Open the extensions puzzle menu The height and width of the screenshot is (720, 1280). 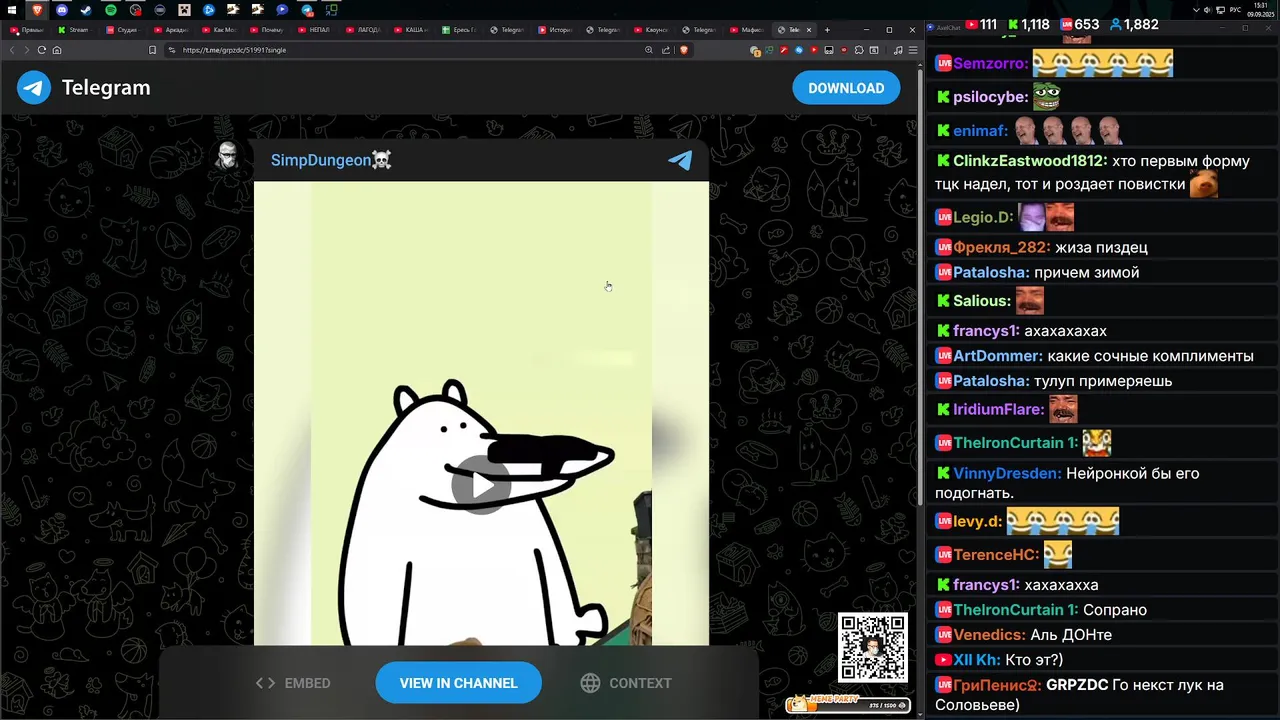coord(859,50)
